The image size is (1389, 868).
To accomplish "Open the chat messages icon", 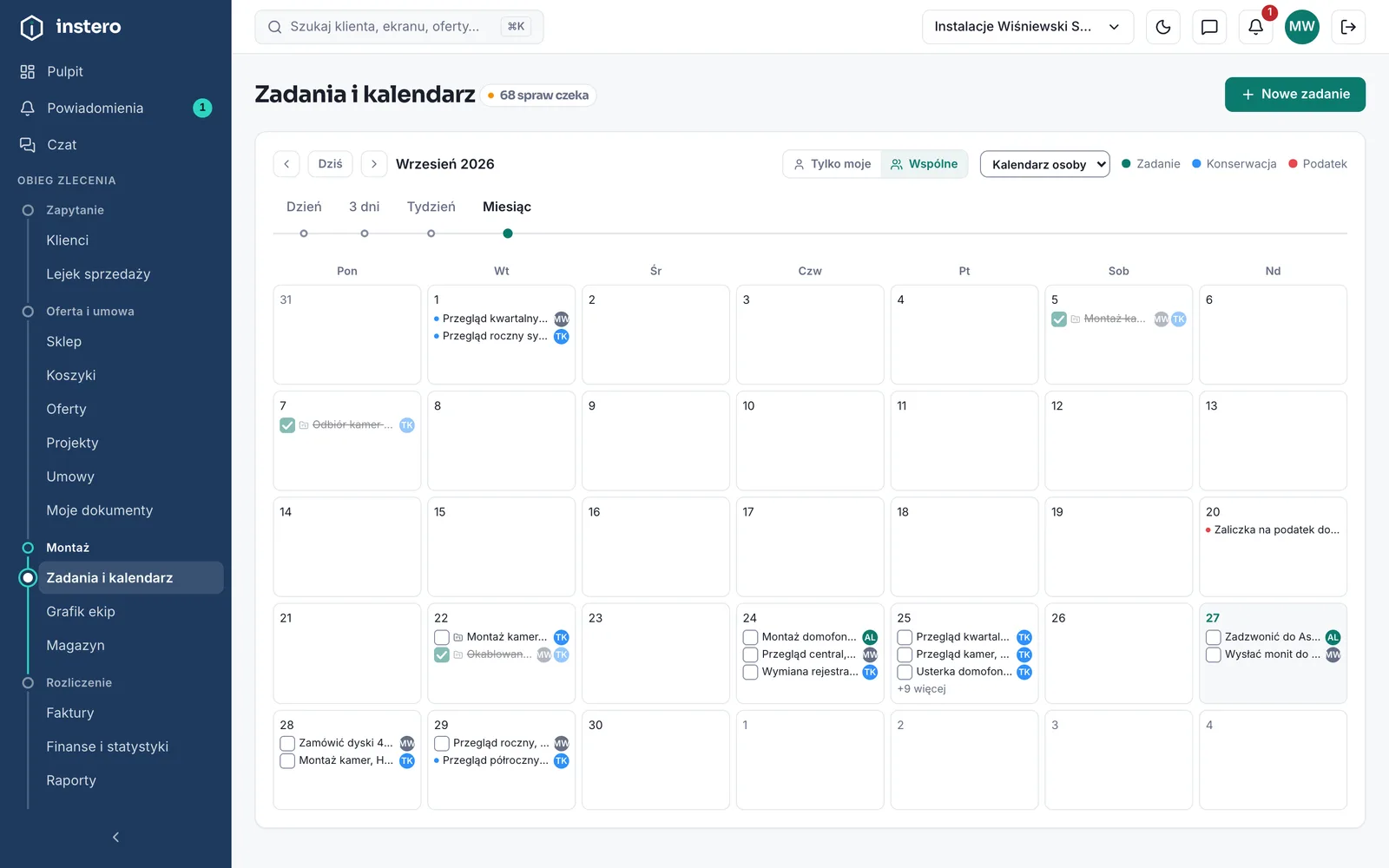I will 1209,27.
